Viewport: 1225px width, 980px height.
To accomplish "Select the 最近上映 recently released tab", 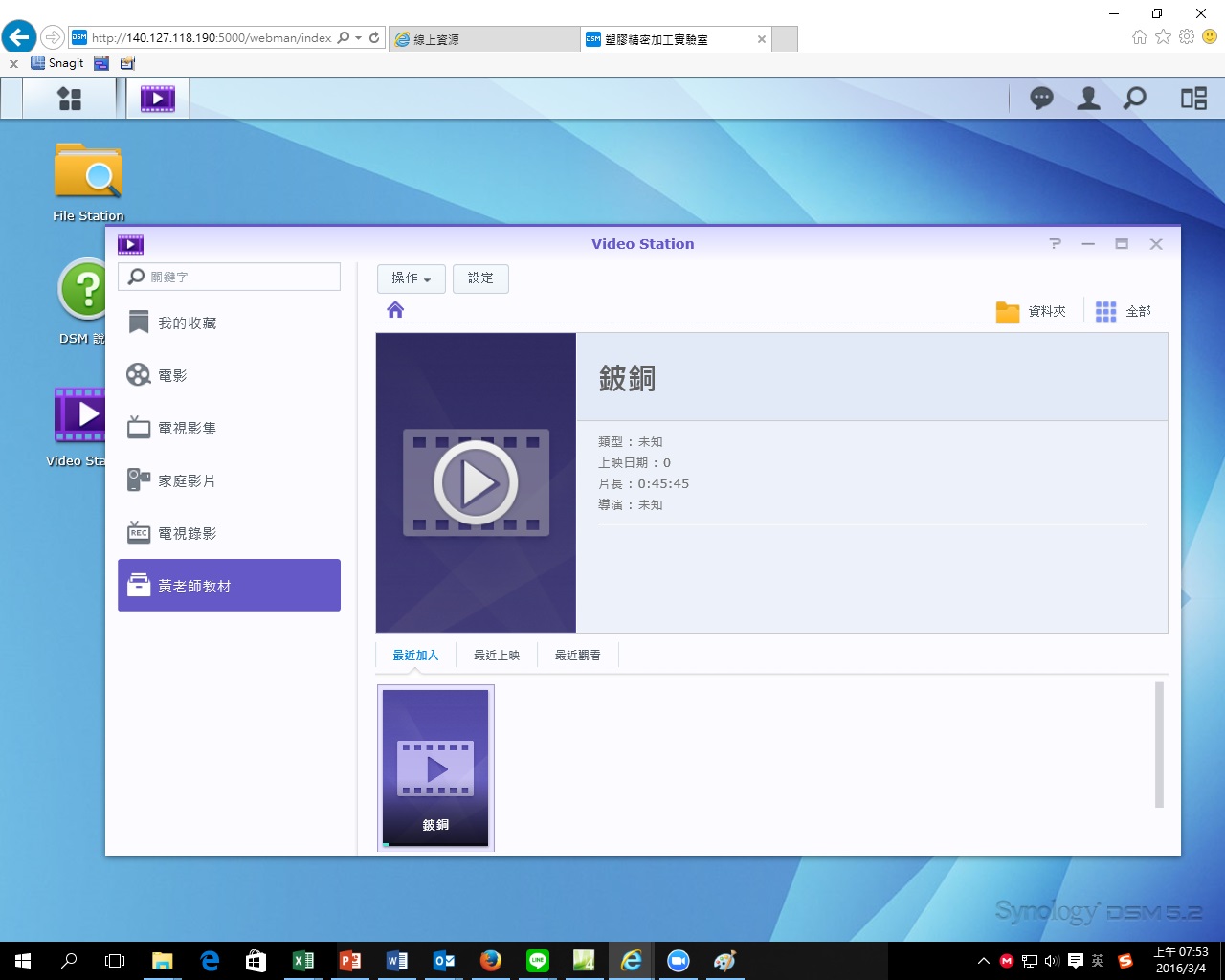I will 497,656.
